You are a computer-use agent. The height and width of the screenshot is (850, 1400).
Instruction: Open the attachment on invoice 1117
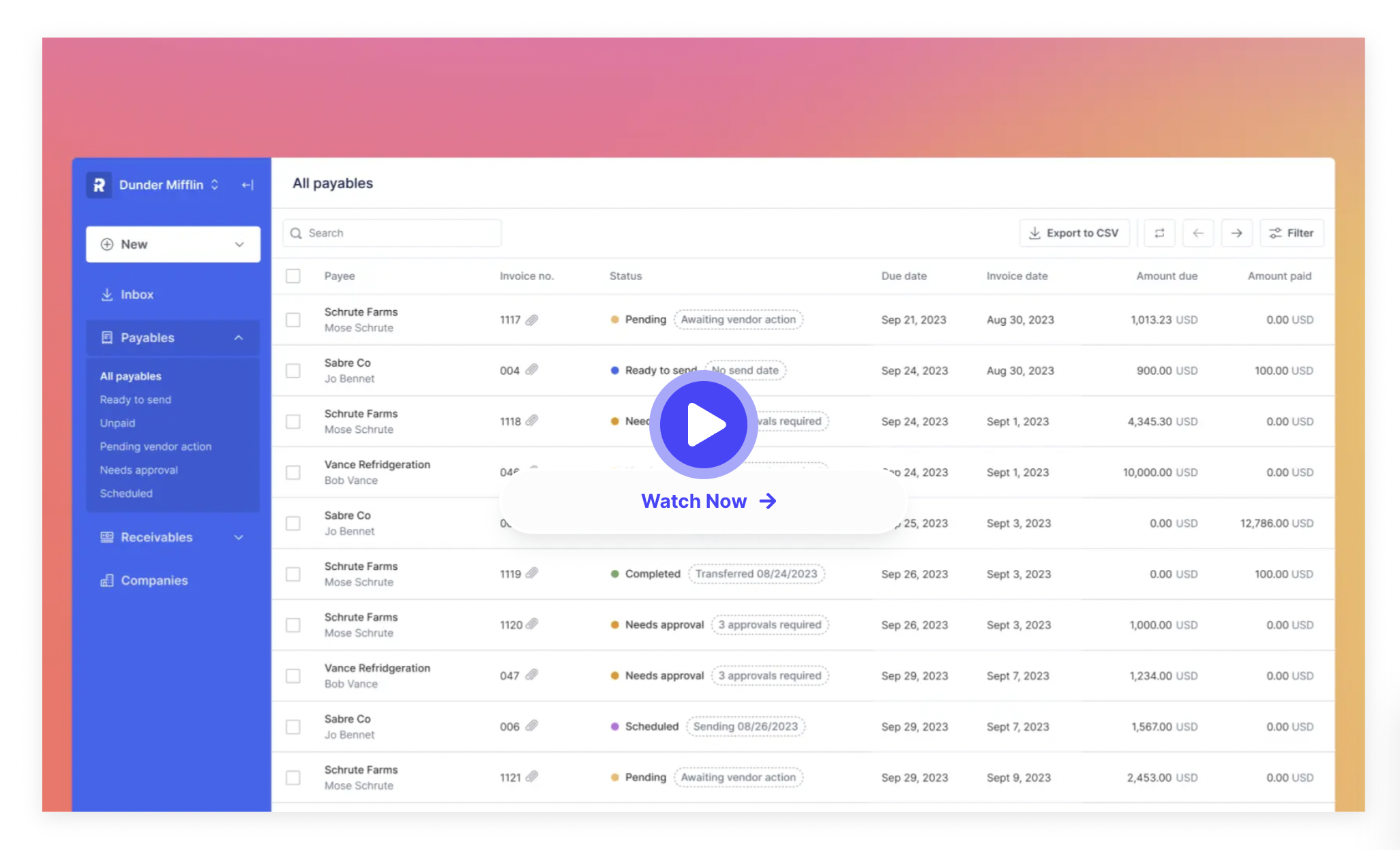pyautogui.click(x=533, y=319)
